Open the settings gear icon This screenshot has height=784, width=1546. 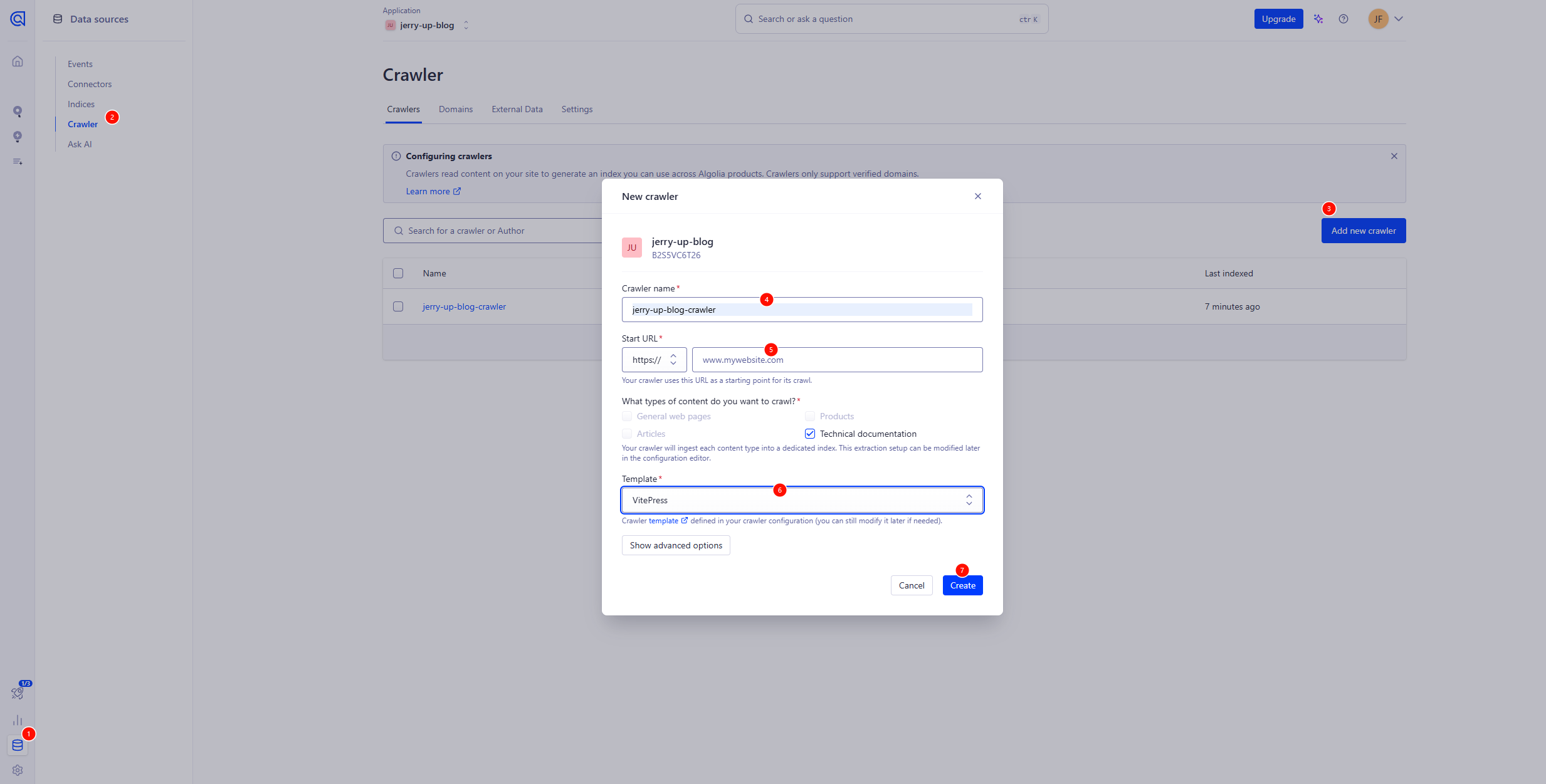pos(18,770)
